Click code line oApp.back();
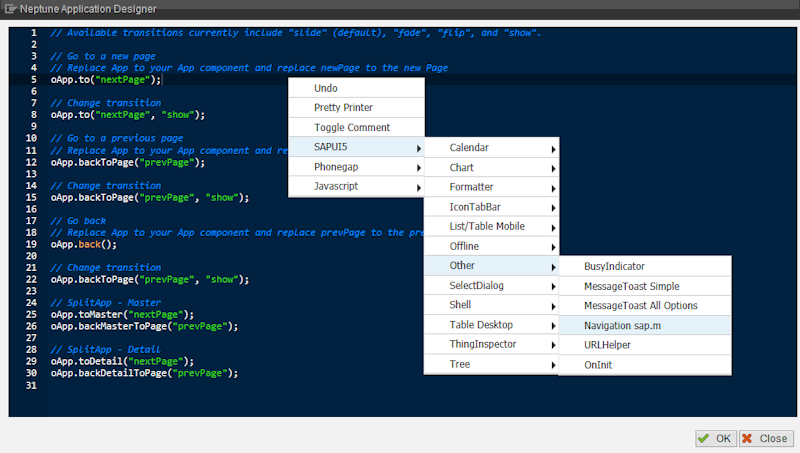 click(84, 244)
